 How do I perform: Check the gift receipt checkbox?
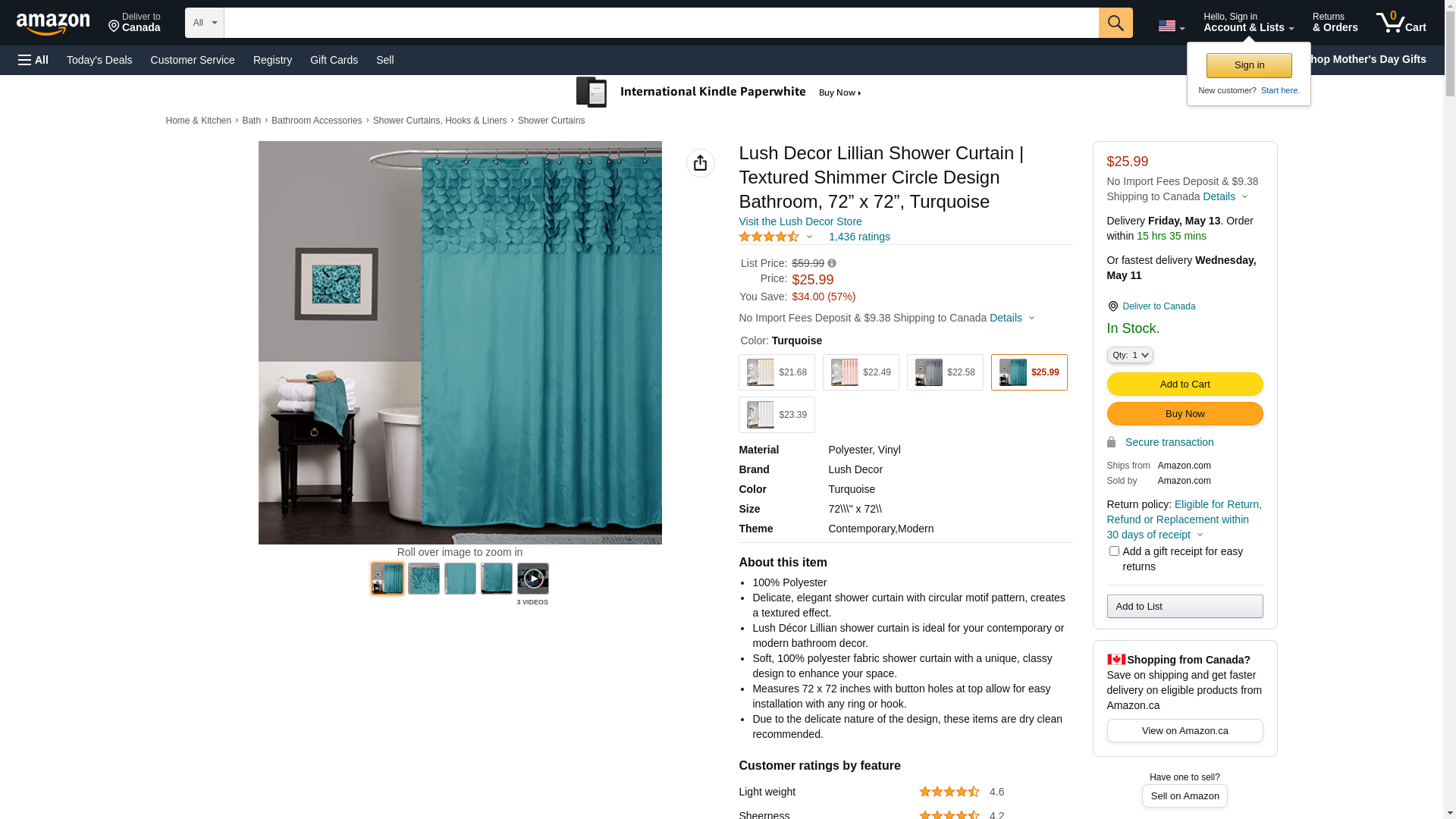[1113, 551]
